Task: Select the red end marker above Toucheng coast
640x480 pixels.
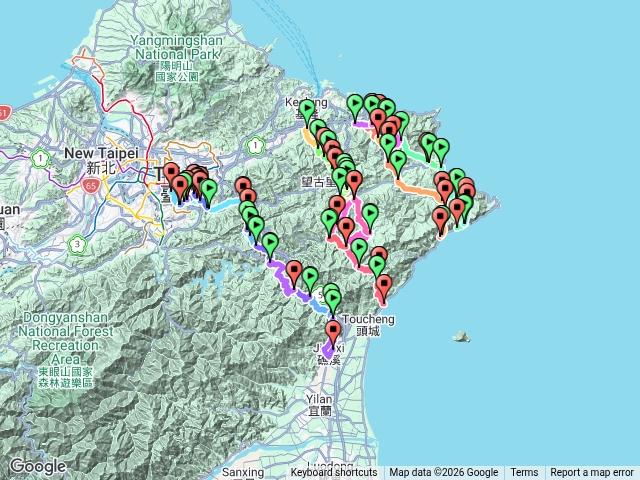Action: (x=384, y=287)
